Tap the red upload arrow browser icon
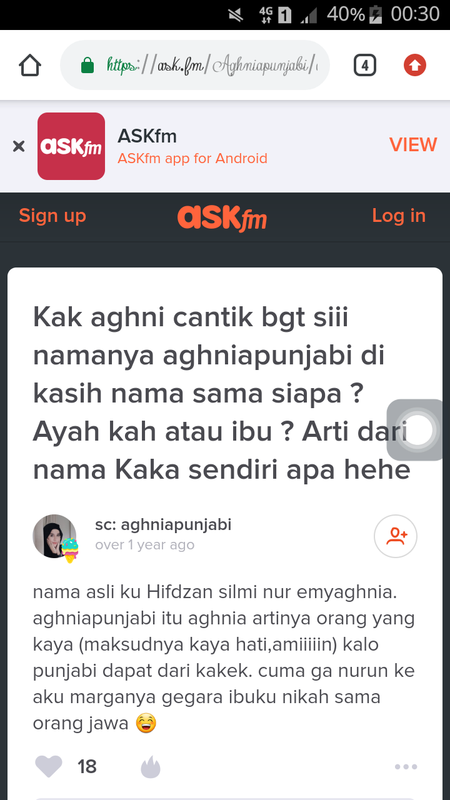 coord(415,65)
